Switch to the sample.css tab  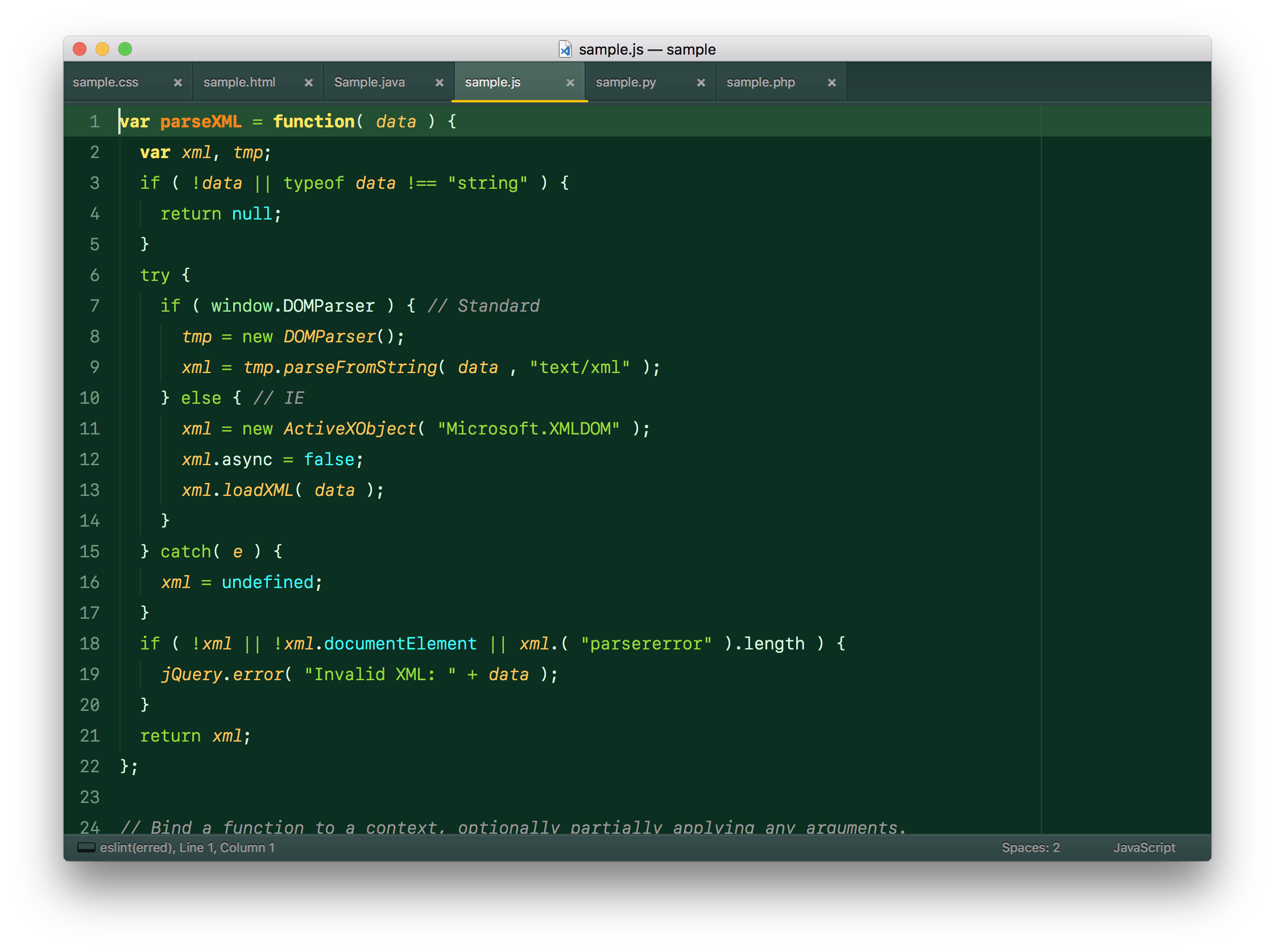pyautogui.click(x=105, y=82)
